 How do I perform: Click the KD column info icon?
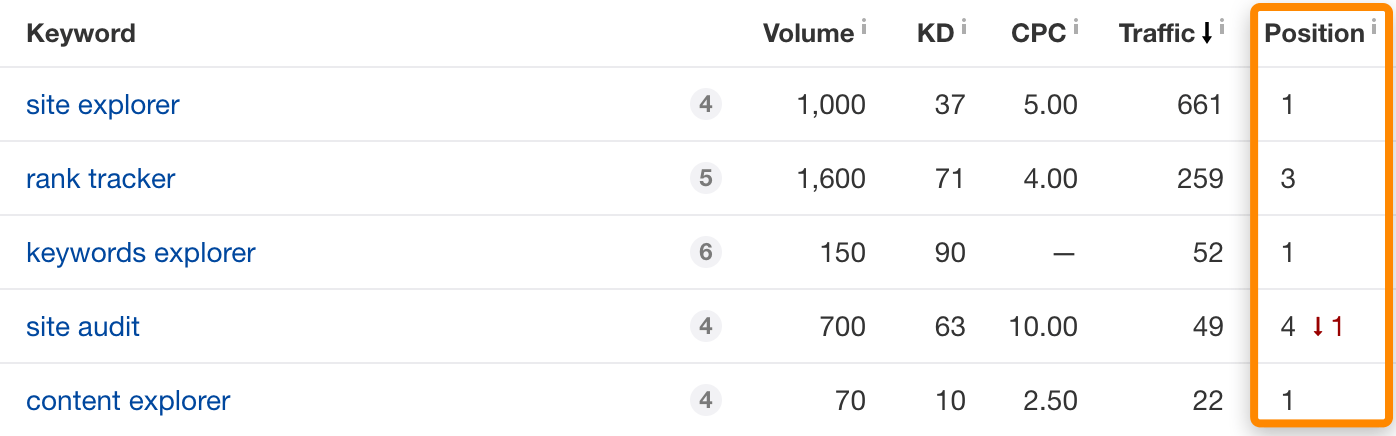[964, 27]
